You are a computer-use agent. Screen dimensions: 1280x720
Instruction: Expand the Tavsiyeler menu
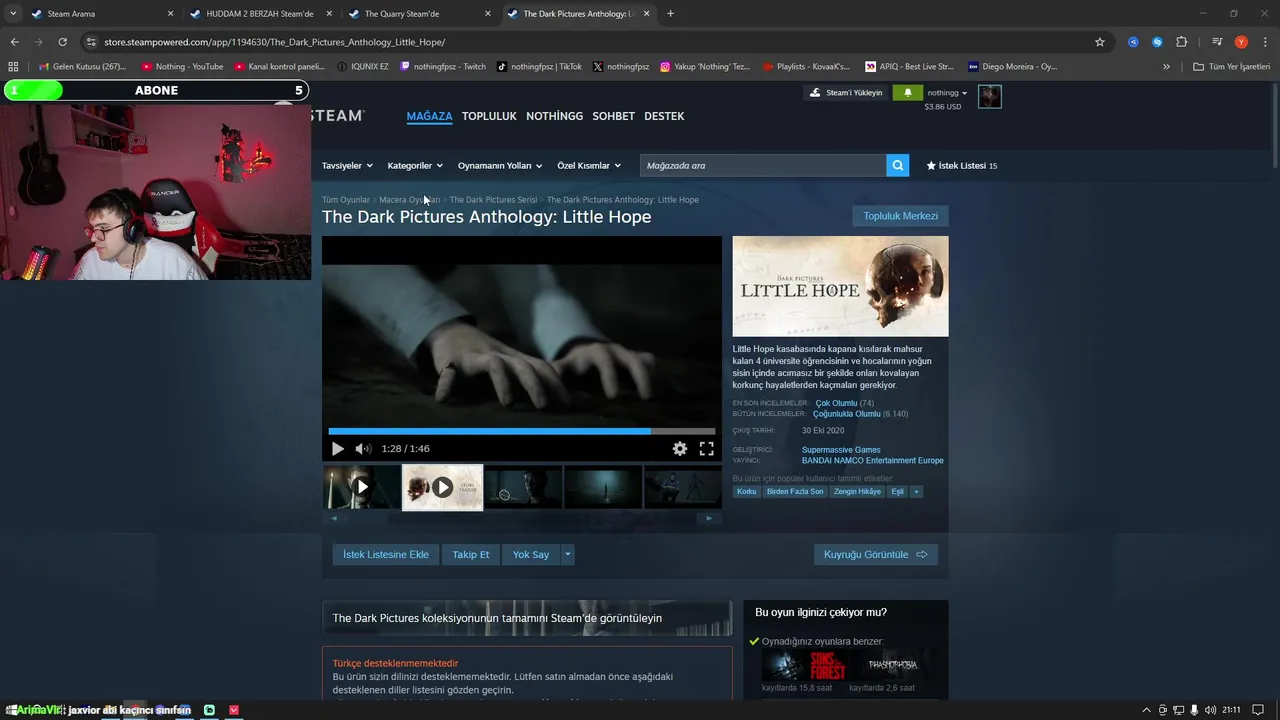pyautogui.click(x=347, y=166)
